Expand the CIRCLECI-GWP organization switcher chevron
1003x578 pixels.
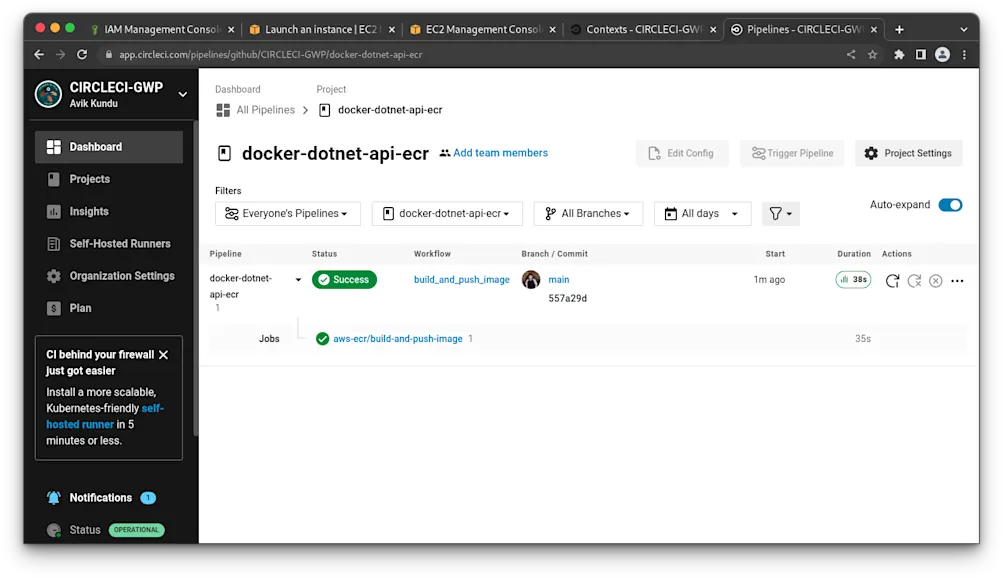coord(182,95)
